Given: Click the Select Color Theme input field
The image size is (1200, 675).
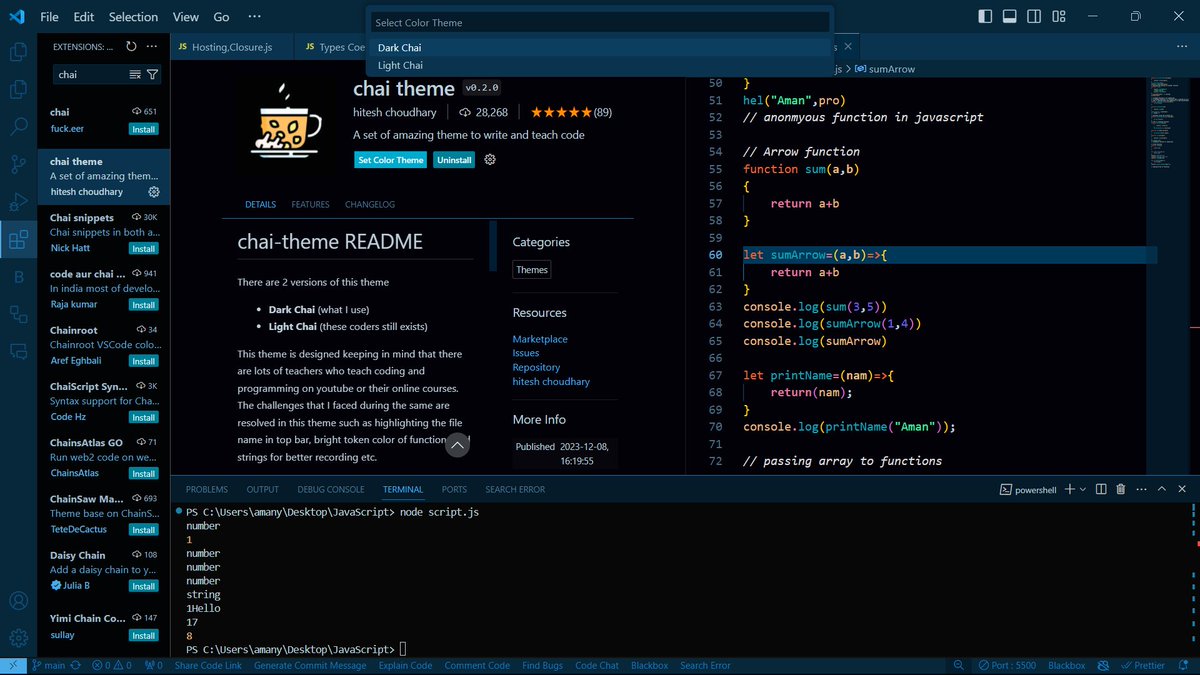Looking at the screenshot, I should [x=600, y=22].
